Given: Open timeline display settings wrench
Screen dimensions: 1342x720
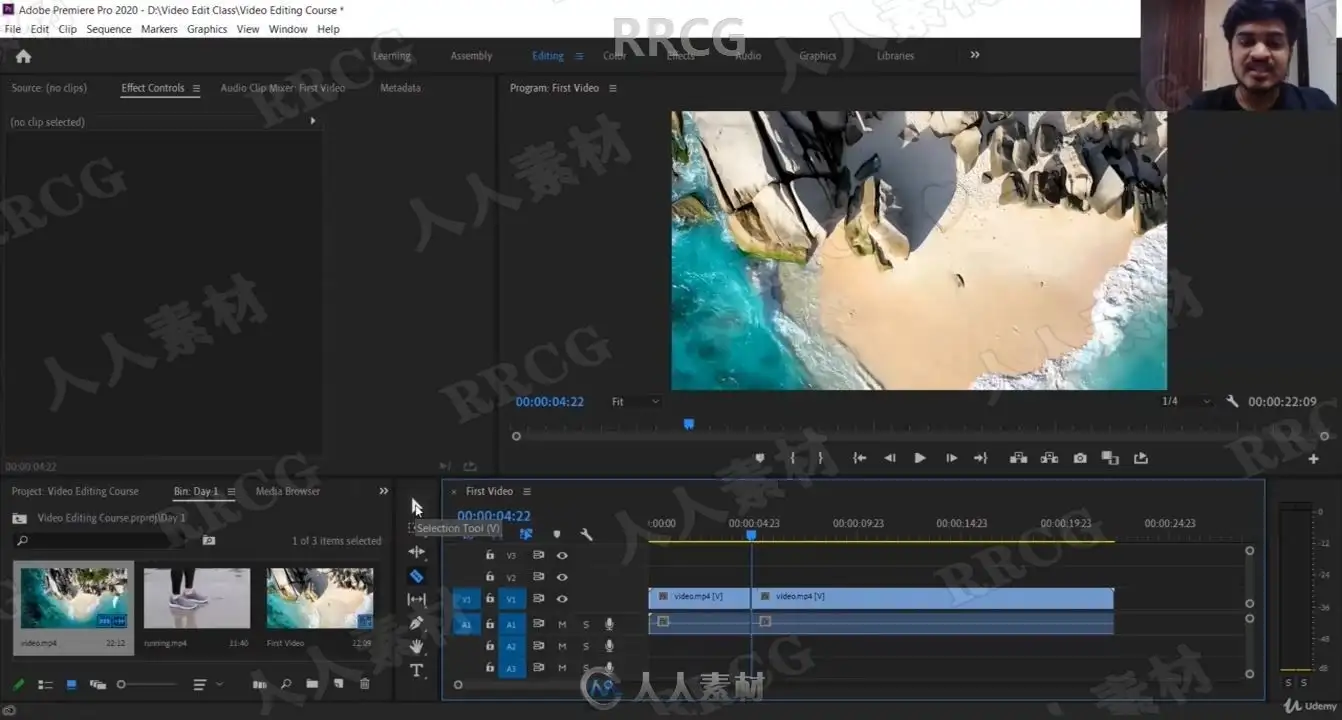Looking at the screenshot, I should (x=587, y=535).
